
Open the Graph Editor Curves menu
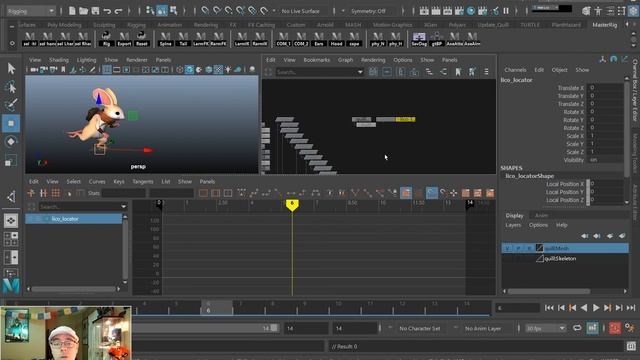(x=97, y=182)
